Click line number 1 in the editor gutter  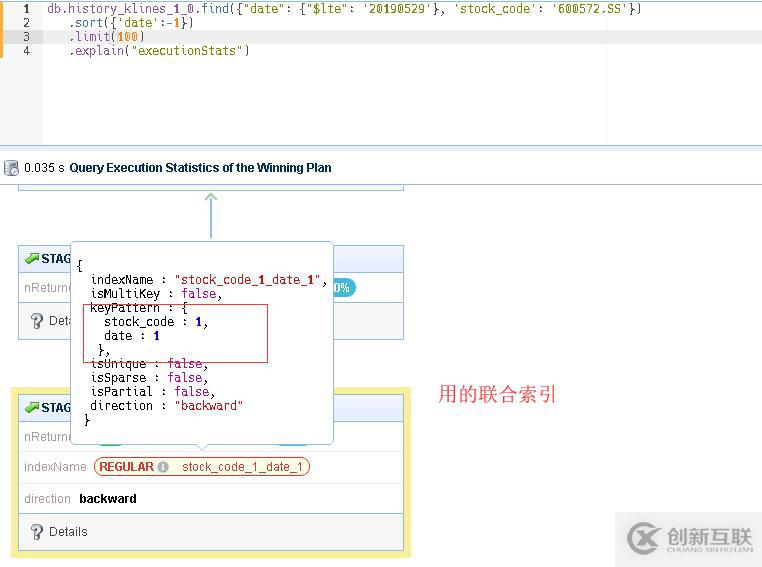(26, 9)
